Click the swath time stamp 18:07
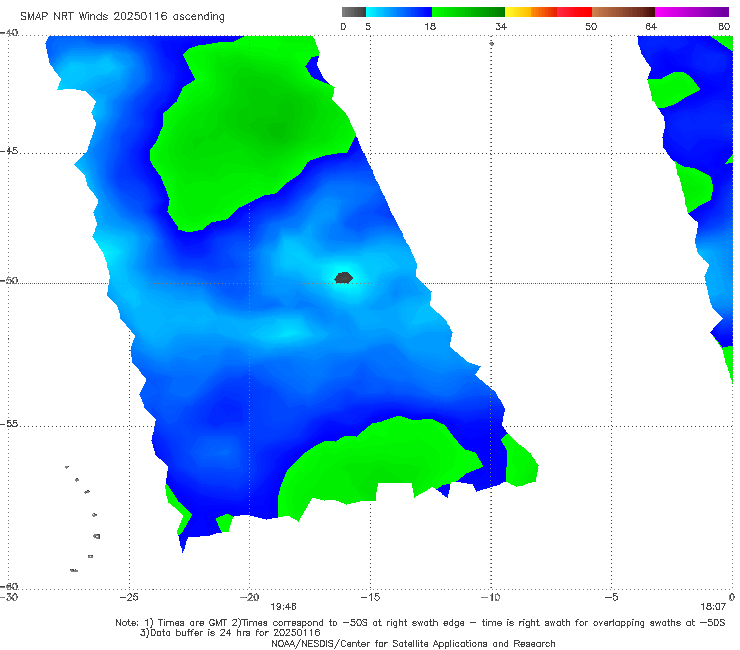 click(713, 607)
